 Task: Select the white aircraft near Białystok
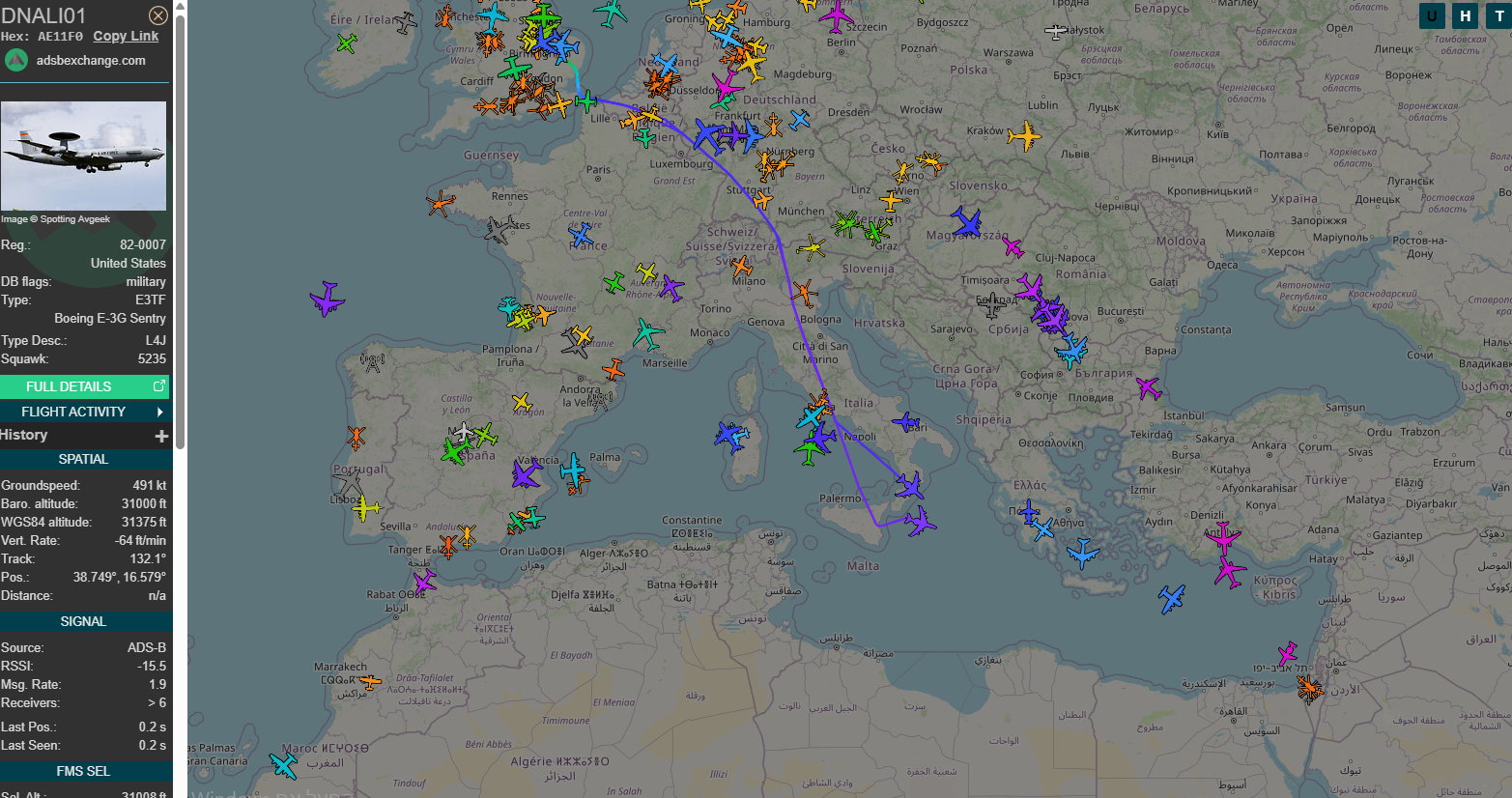1055,32
